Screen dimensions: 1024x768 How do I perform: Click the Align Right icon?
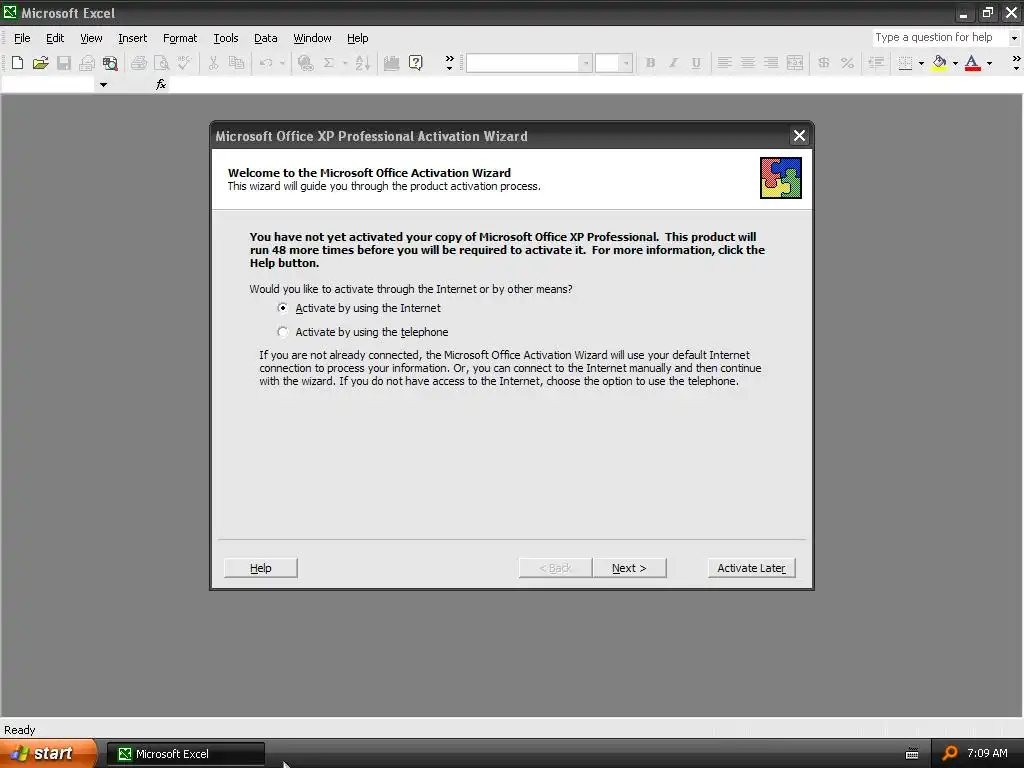point(771,63)
